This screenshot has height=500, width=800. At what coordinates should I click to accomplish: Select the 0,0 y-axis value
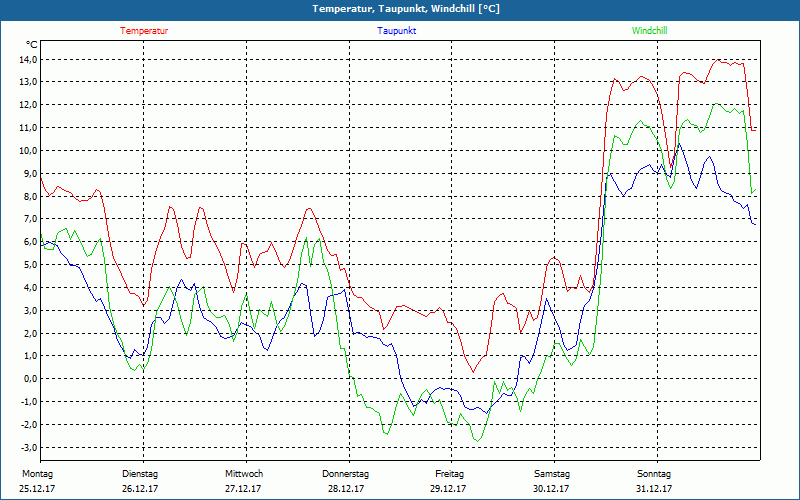click(x=30, y=379)
